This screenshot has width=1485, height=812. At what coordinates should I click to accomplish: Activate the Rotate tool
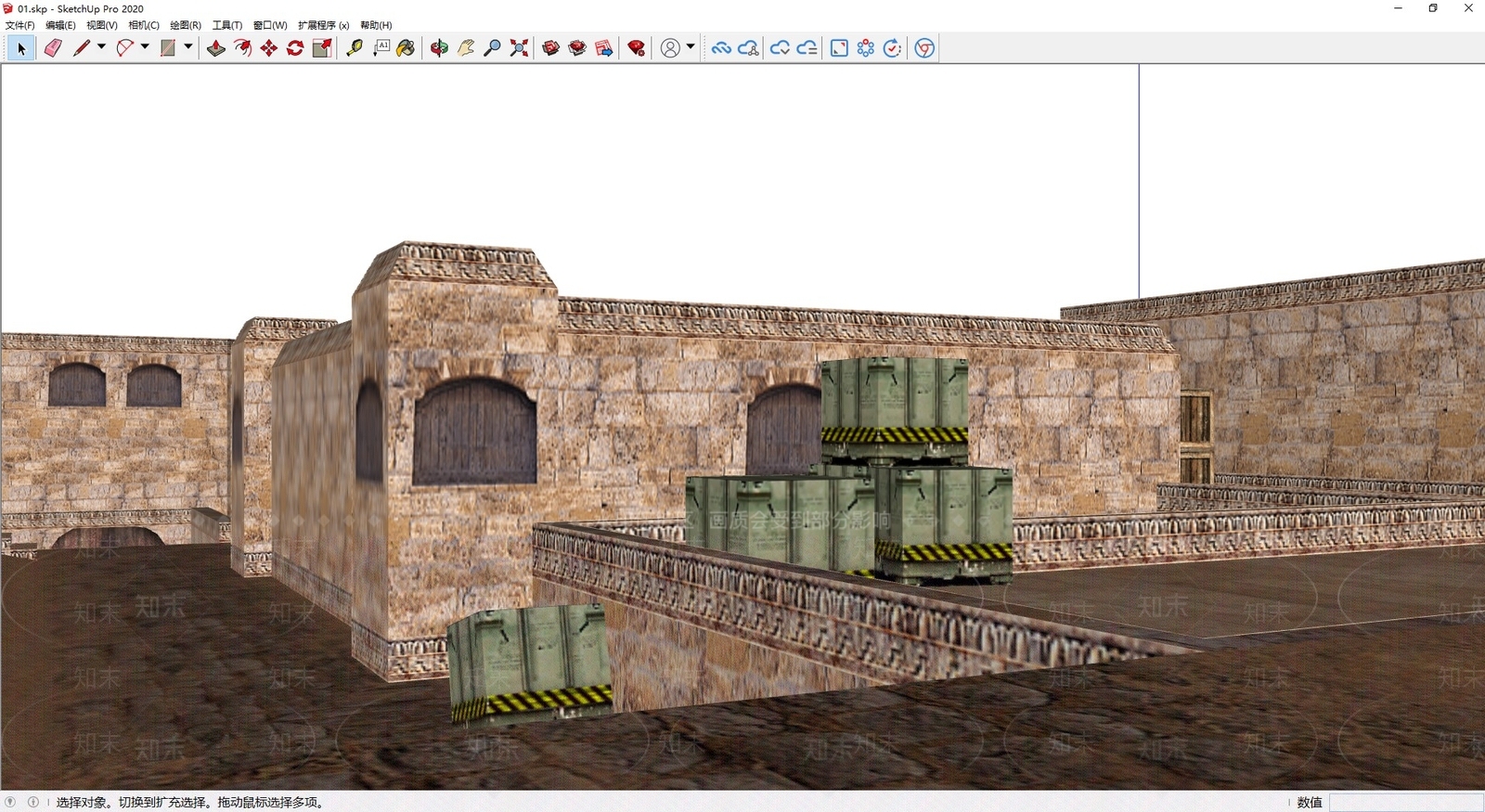[295, 48]
